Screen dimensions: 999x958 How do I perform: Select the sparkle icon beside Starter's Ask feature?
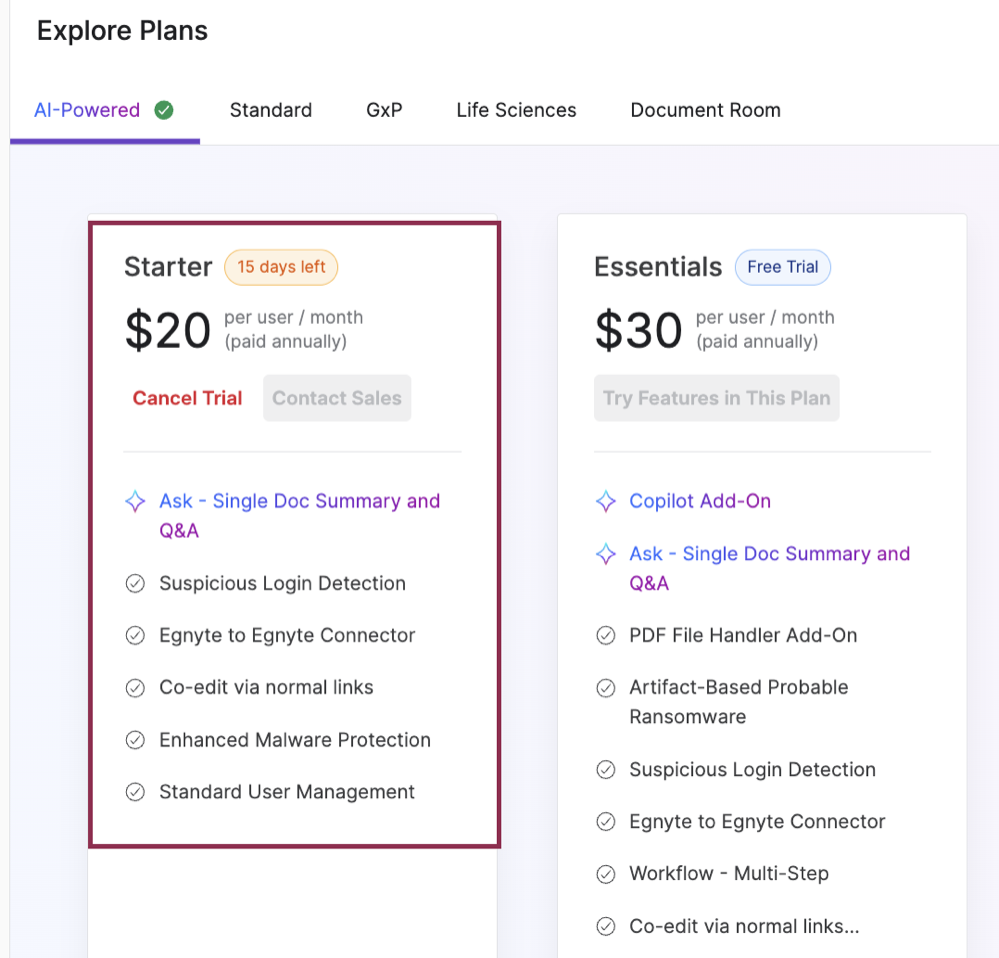(x=135, y=501)
